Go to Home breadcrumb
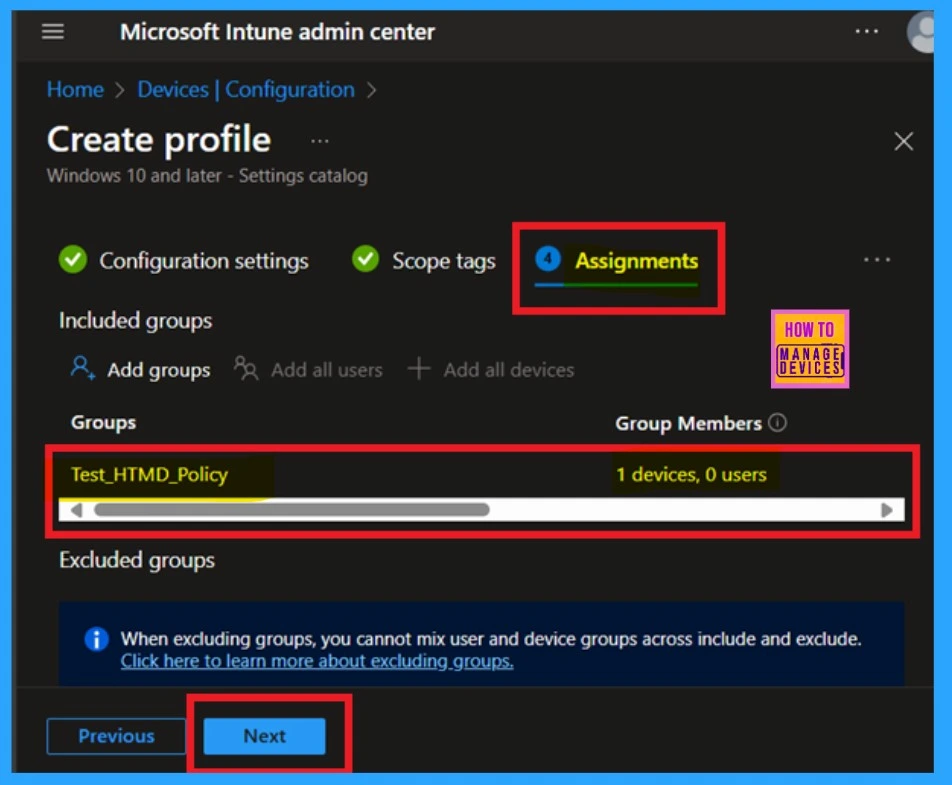This screenshot has height=785, width=952. point(75,90)
